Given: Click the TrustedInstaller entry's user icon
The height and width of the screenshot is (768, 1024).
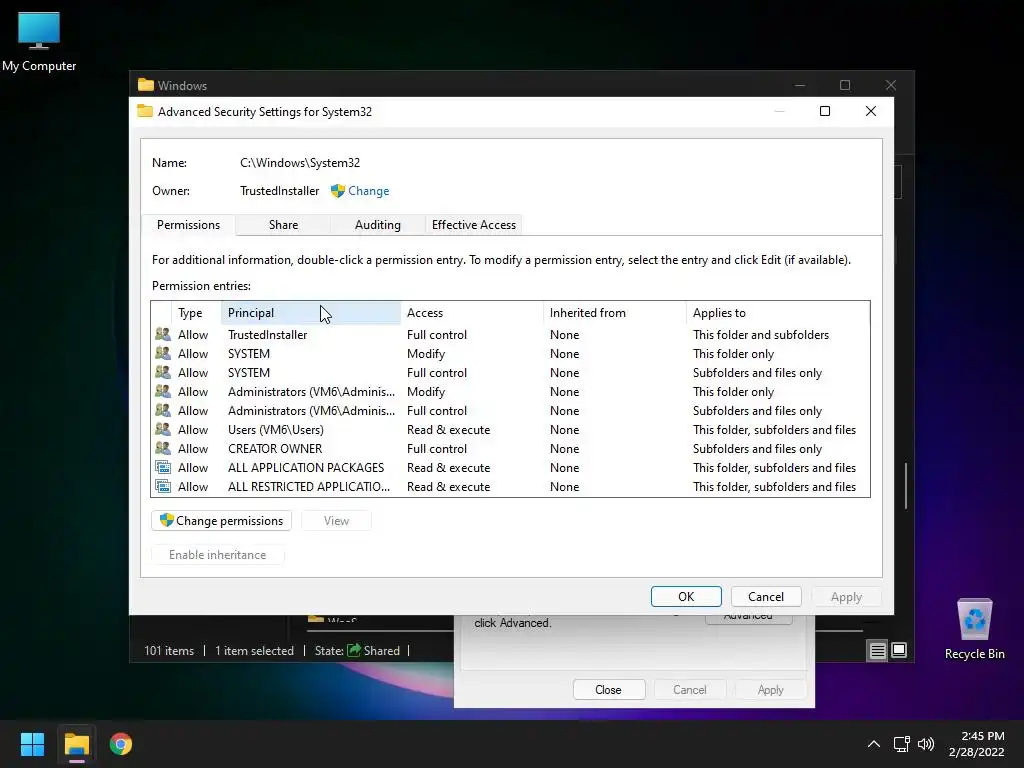Looking at the screenshot, I should click(x=163, y=334).
